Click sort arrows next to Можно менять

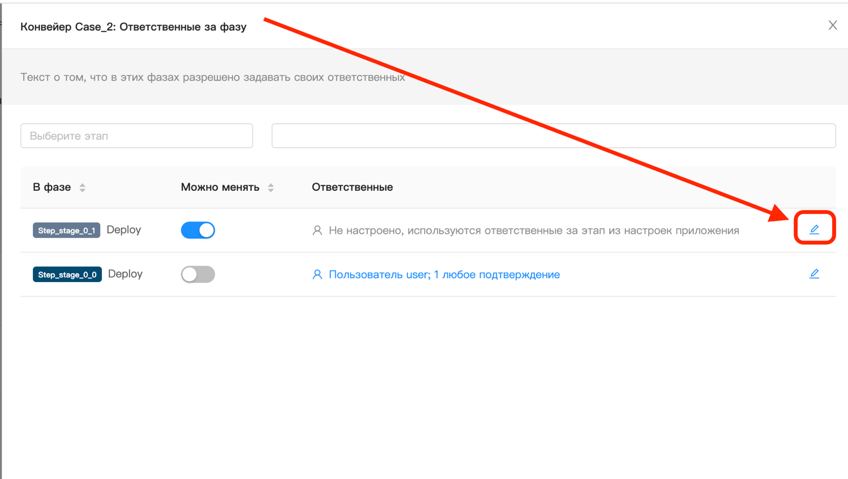(x=271, y=188)
